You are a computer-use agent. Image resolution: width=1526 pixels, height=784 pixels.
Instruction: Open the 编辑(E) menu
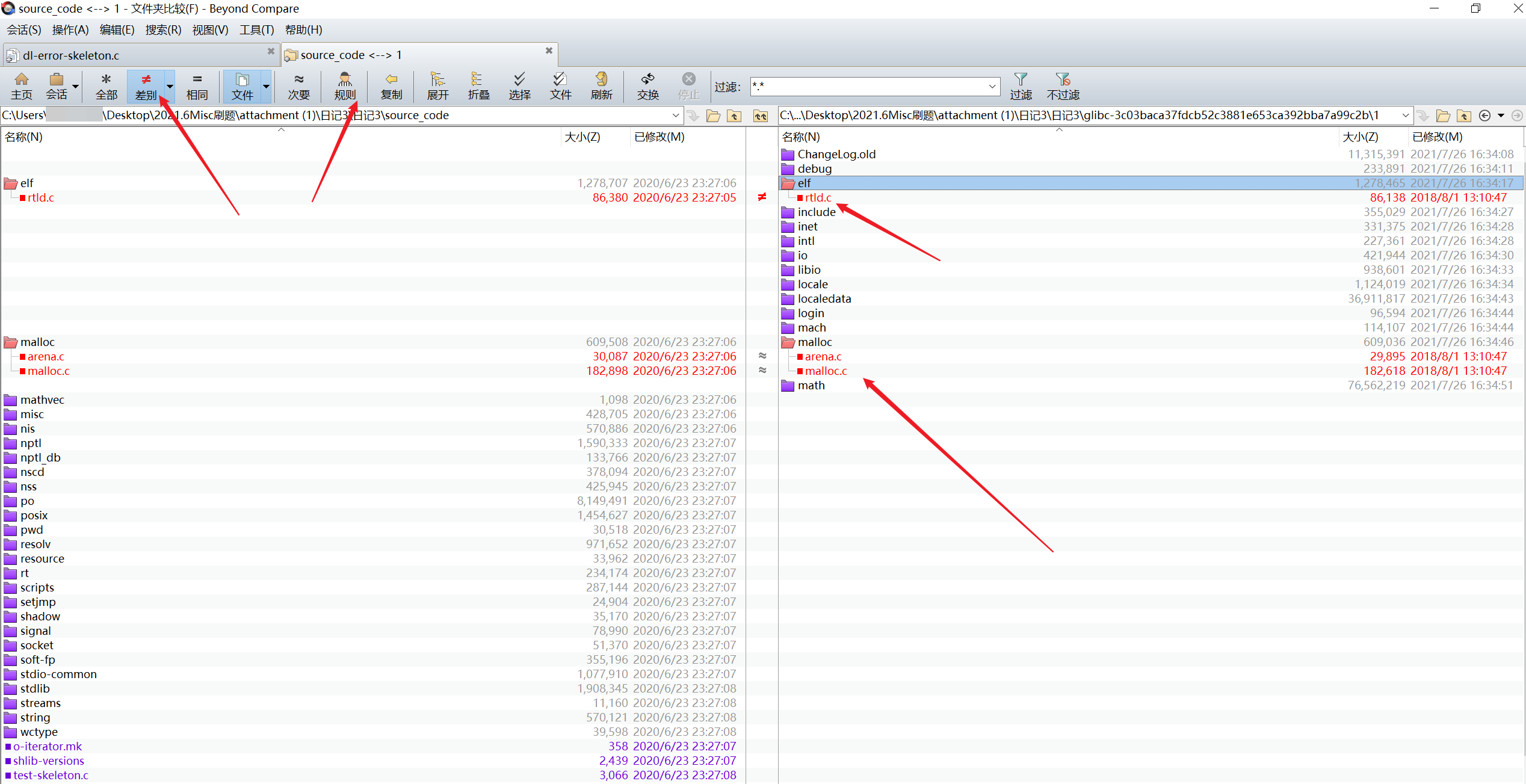click(117, 30)
